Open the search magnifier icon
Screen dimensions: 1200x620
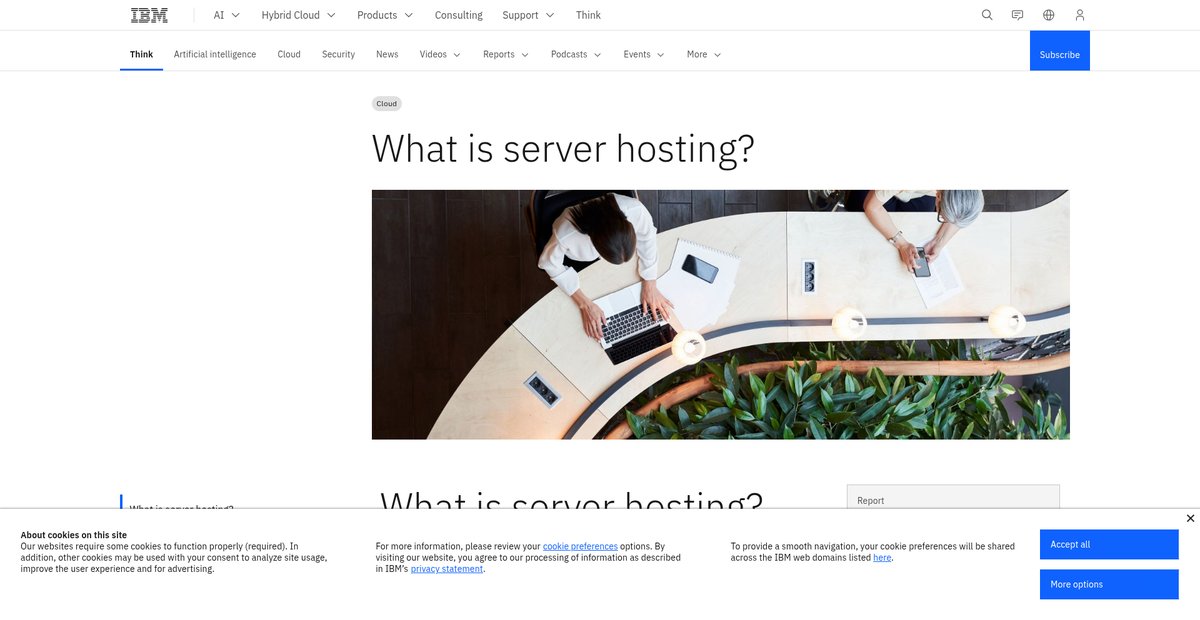987,15
